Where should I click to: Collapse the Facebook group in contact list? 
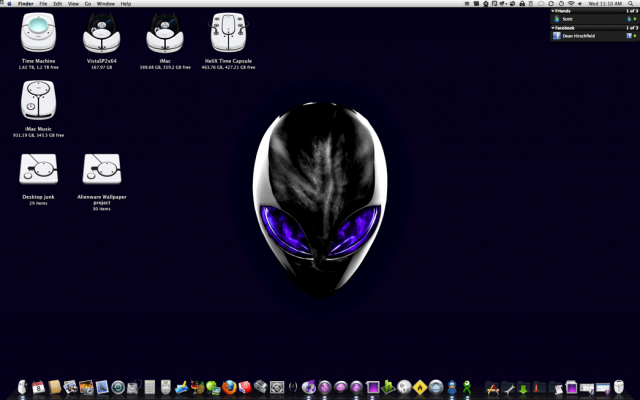click(x=553, y=28)
